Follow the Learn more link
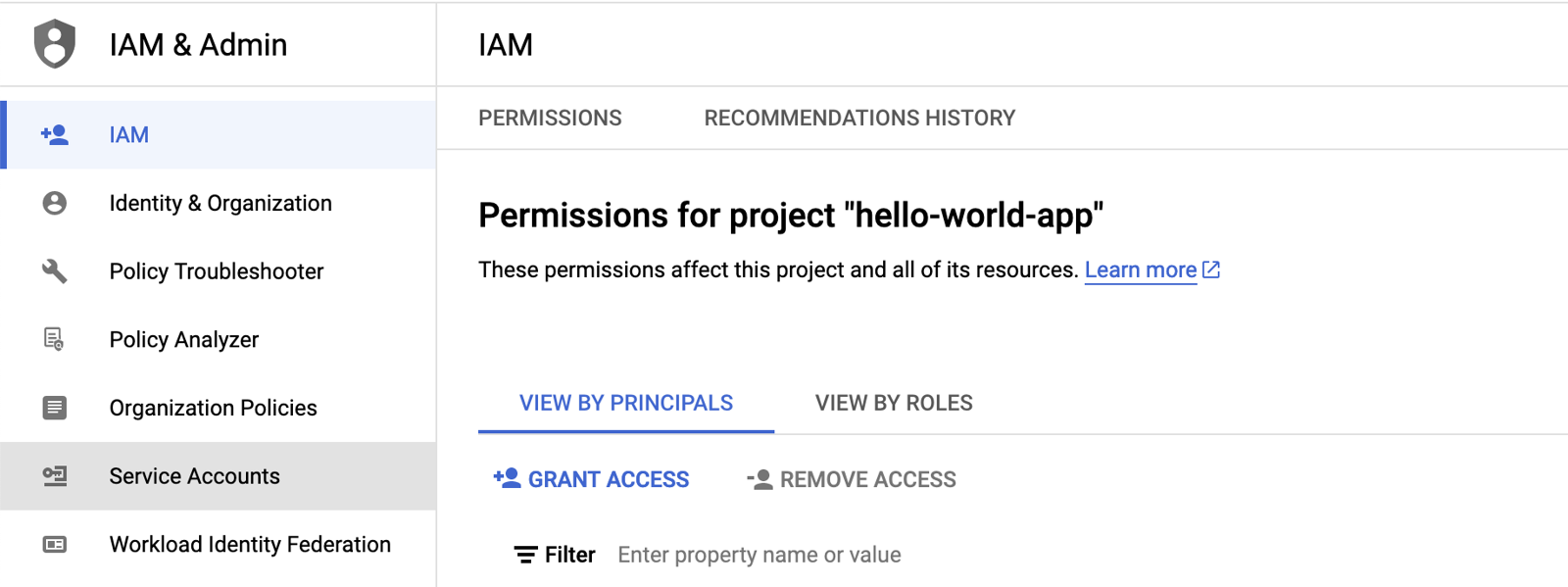This screenshot has height=587, width=1568. tap(1140, 270)
